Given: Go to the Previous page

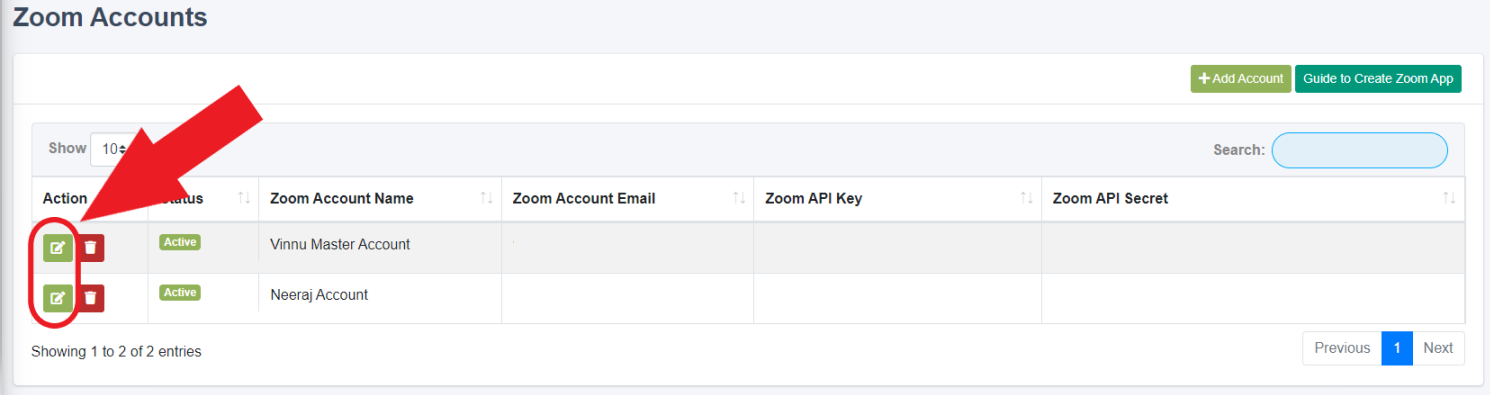Looking at the screenshot, I should point(1342,348).
